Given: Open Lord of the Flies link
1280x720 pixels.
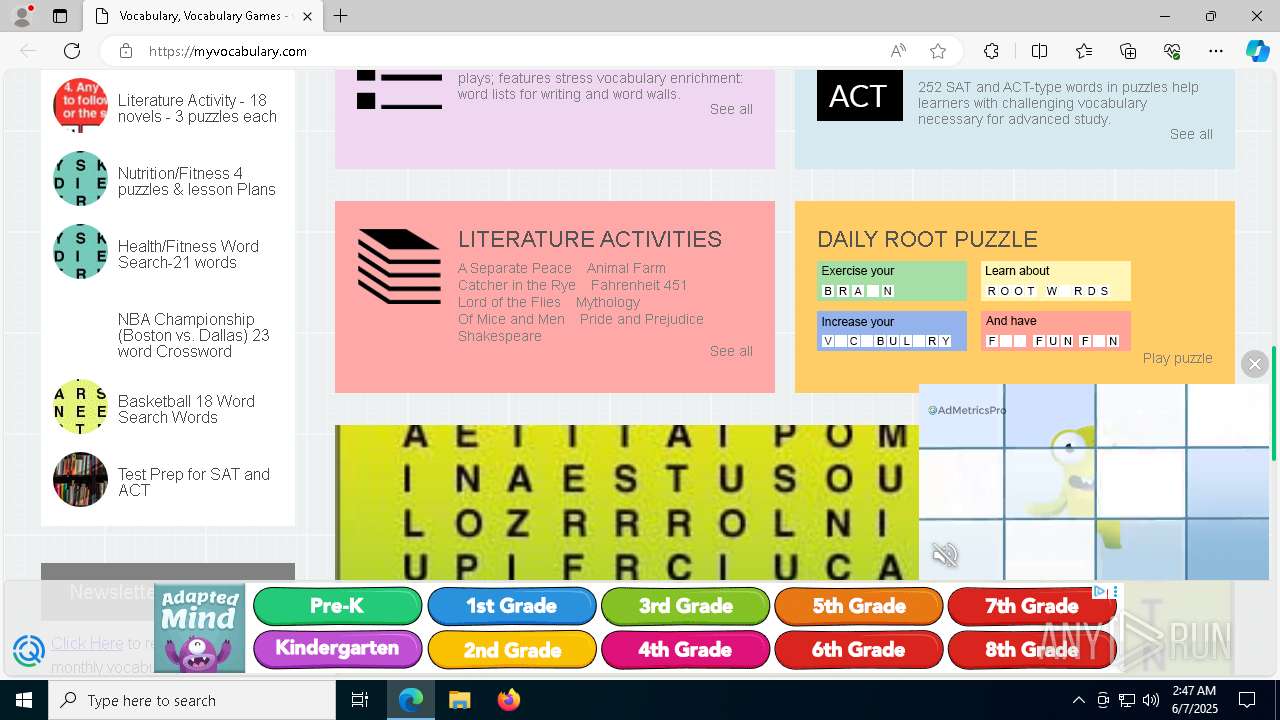Looking at the screenshot, I should point(509,302).
